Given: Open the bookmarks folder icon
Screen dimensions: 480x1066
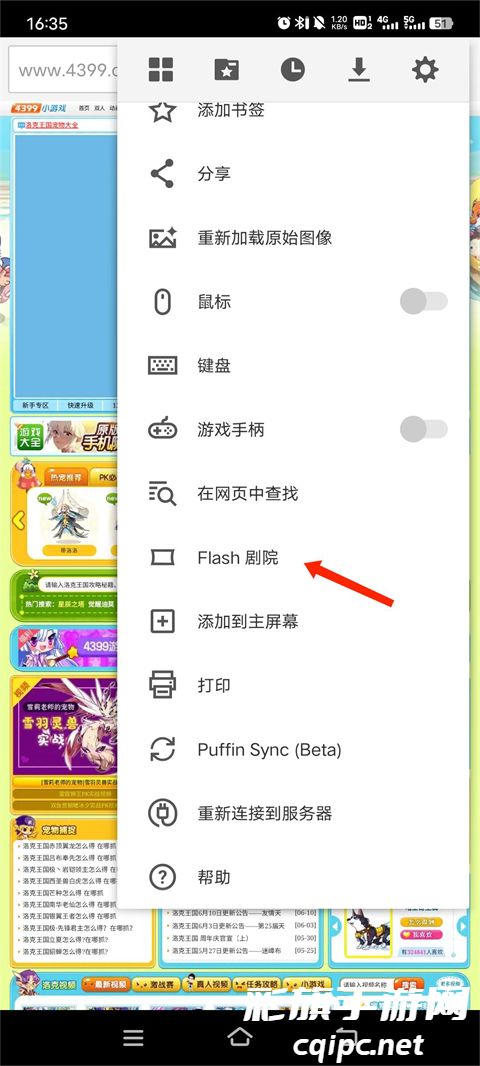Looking at the screenshot, I should [x=226, y=69].
